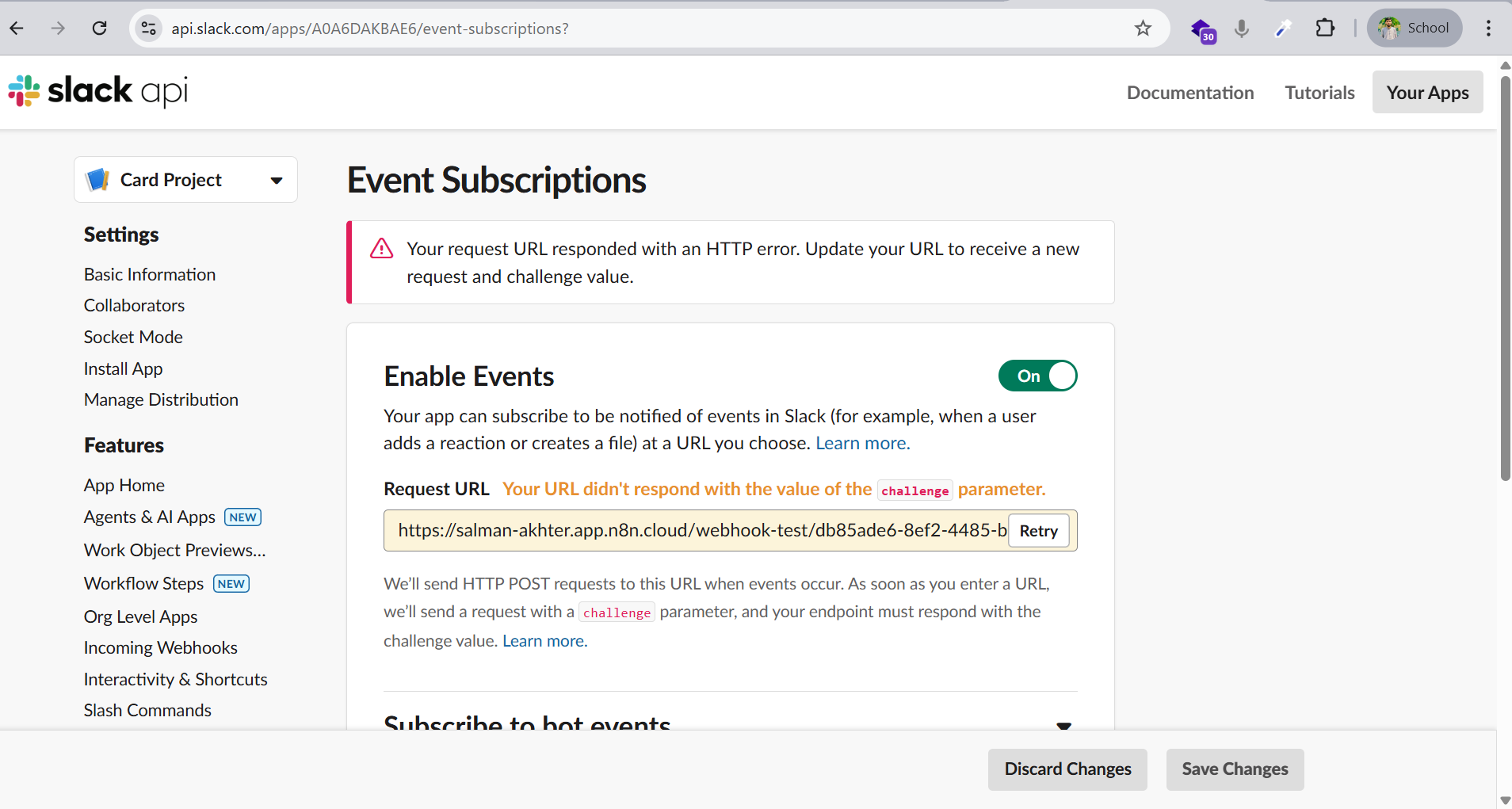Open the School profile menu

coord(1414,29)
